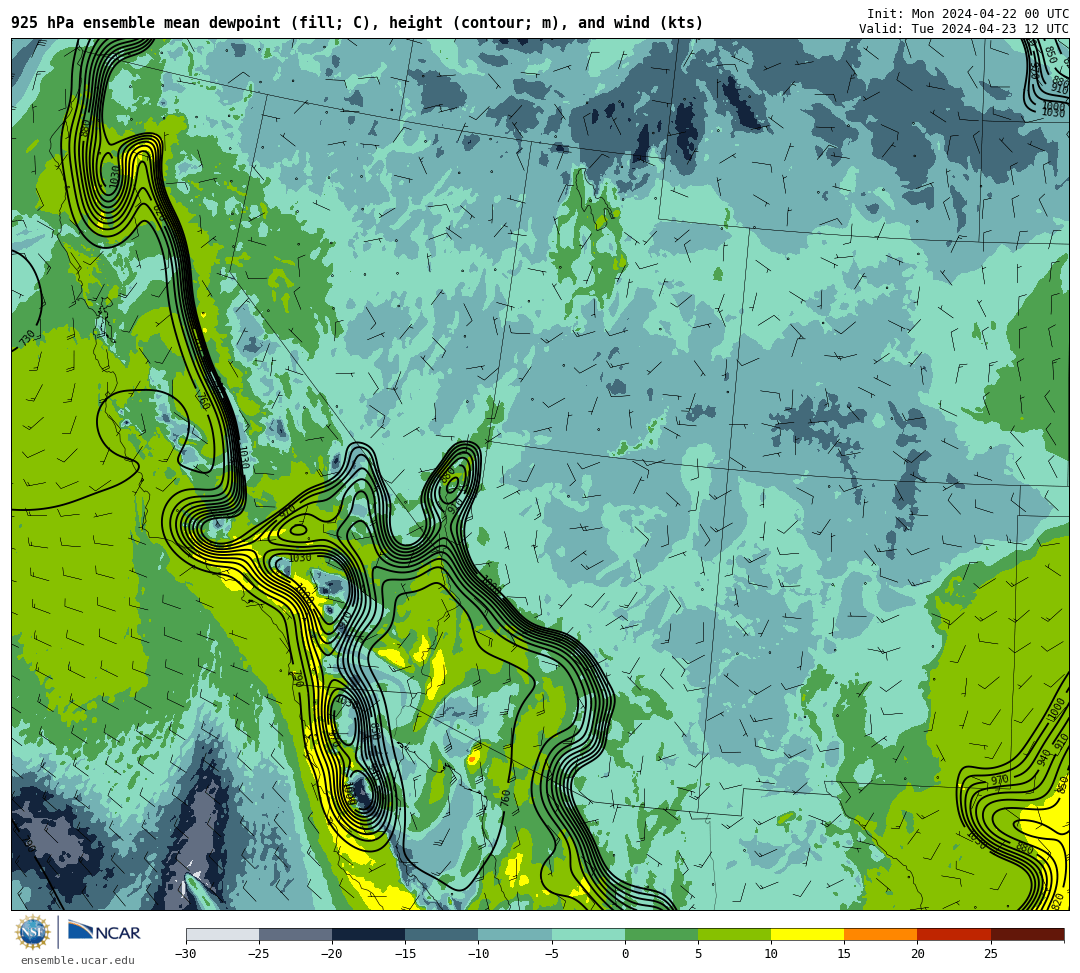Click the green colorbar segment (0 to 5)
Viewport: 1080px width, 973px height.
661,934
